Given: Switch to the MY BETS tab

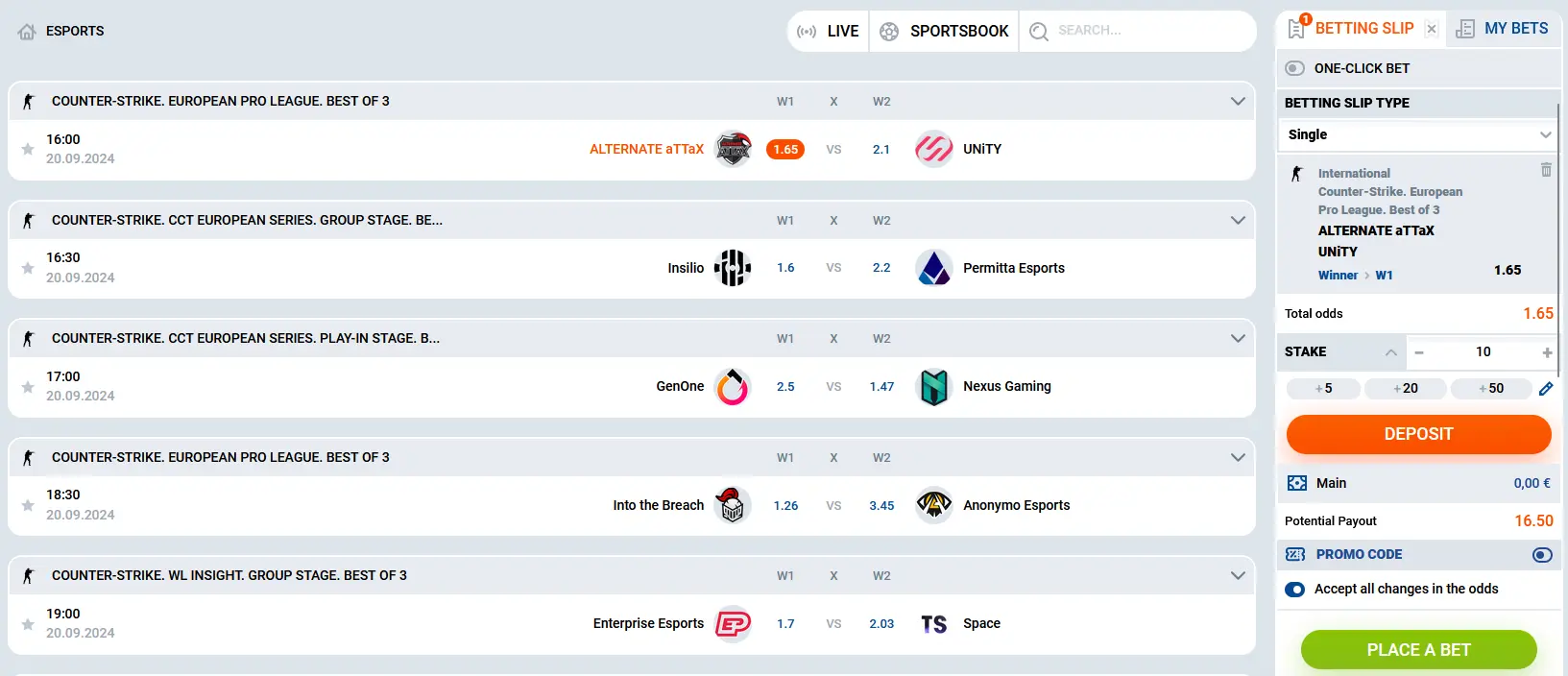Looking at the screenshot, I should 1503,28.
